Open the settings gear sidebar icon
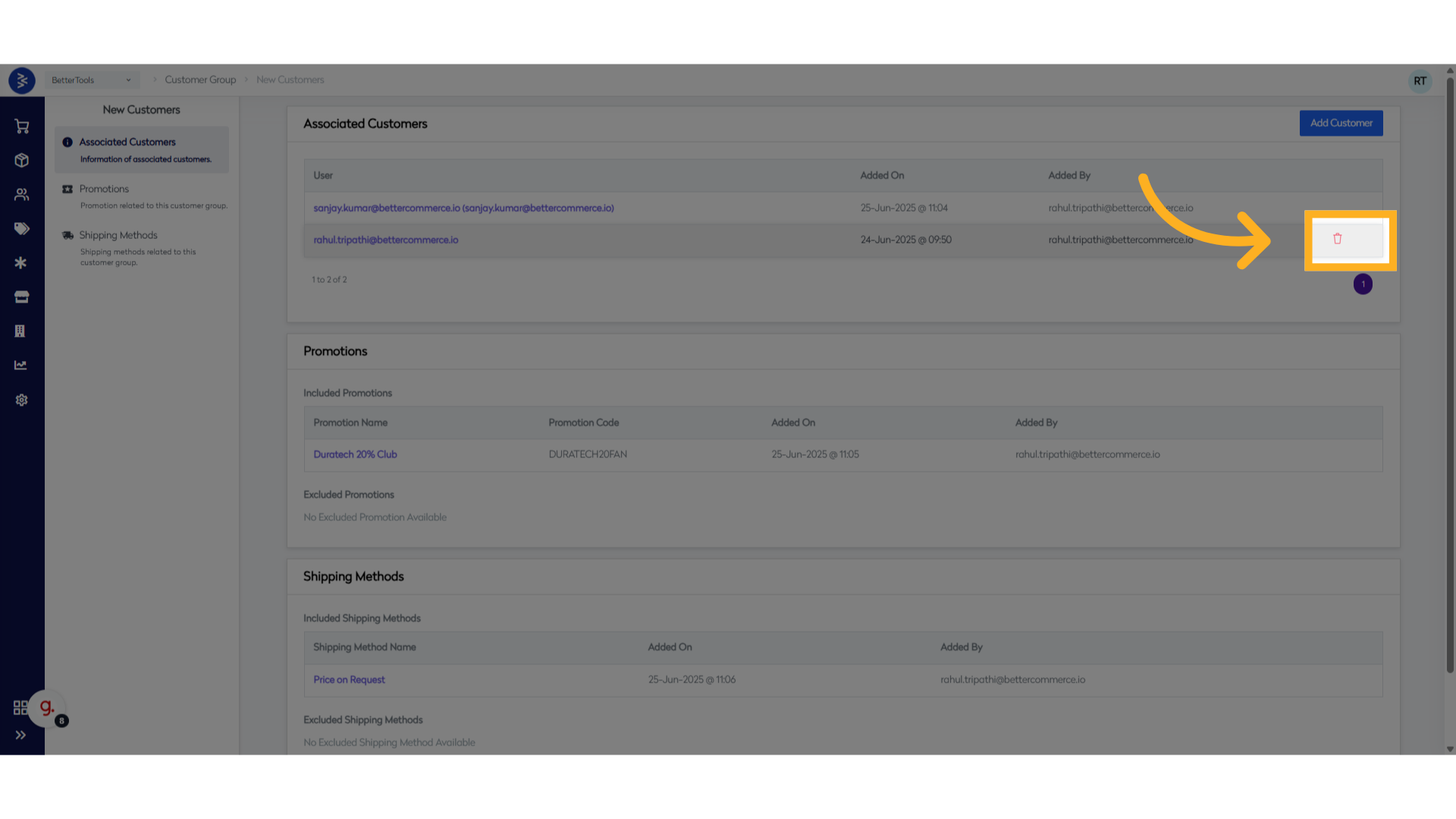The image size is (1456, 819). pos(21,400)
